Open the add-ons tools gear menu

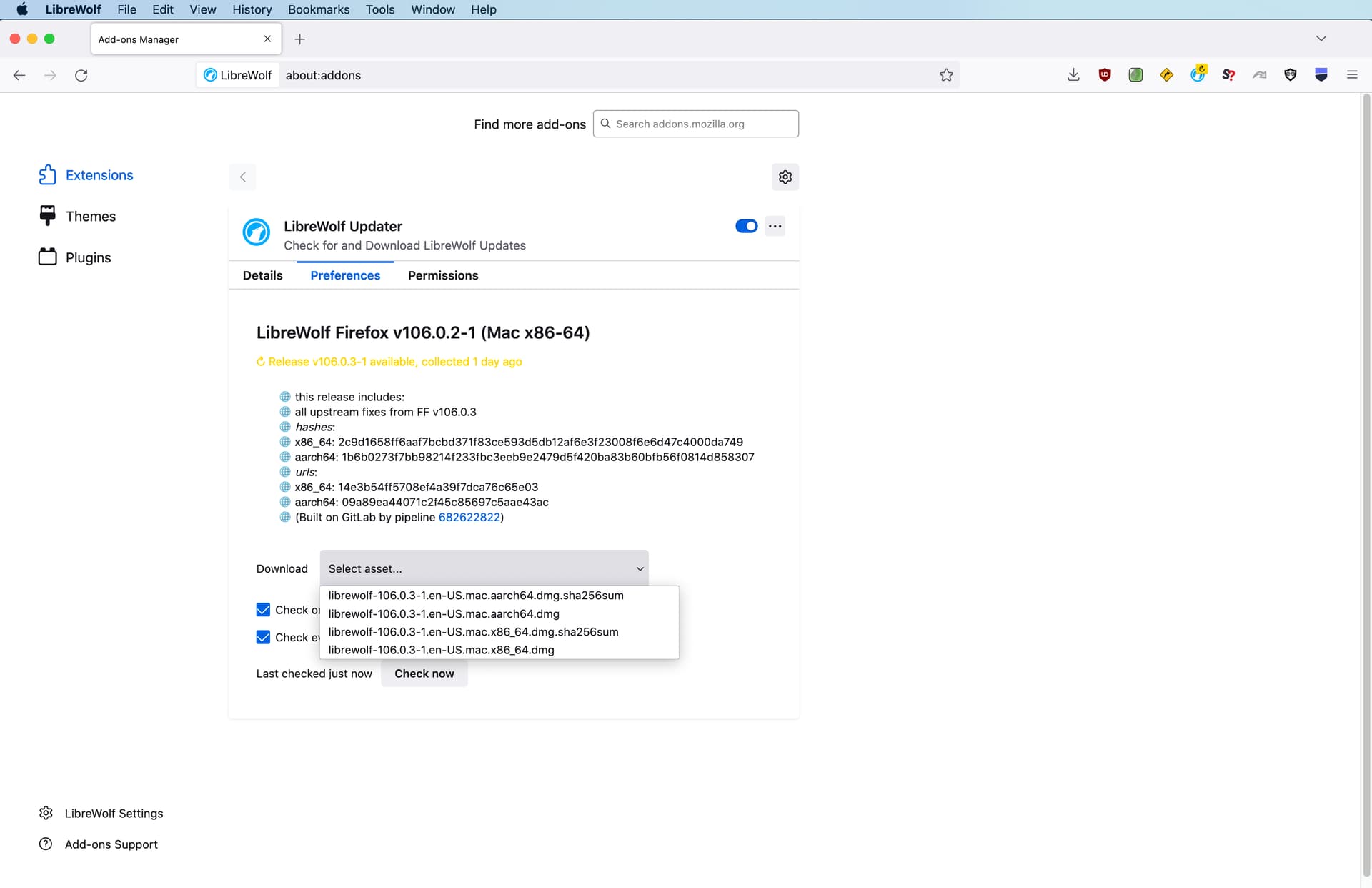[785, 177]
